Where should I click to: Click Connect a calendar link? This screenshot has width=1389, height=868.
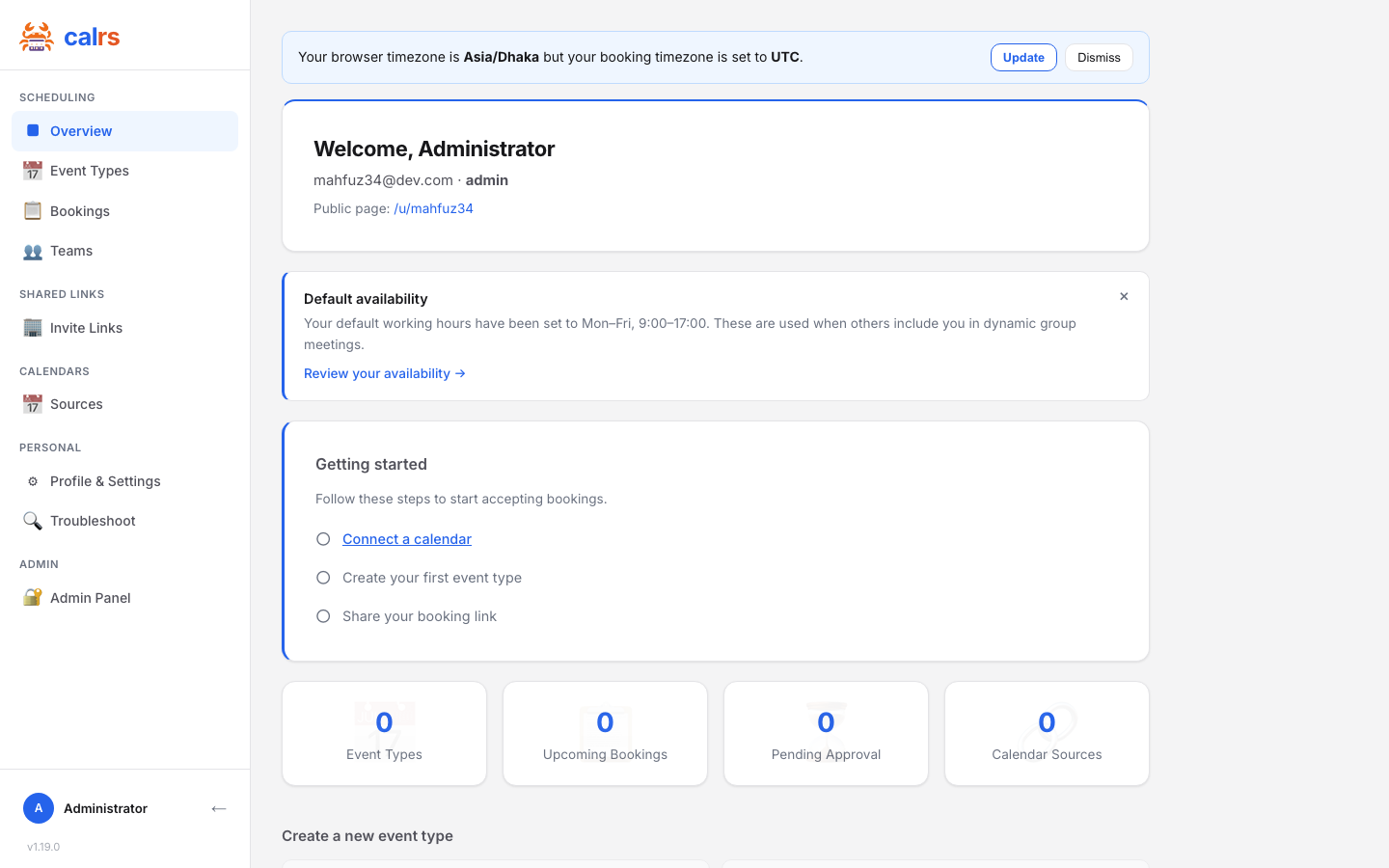tap(407, 539)
